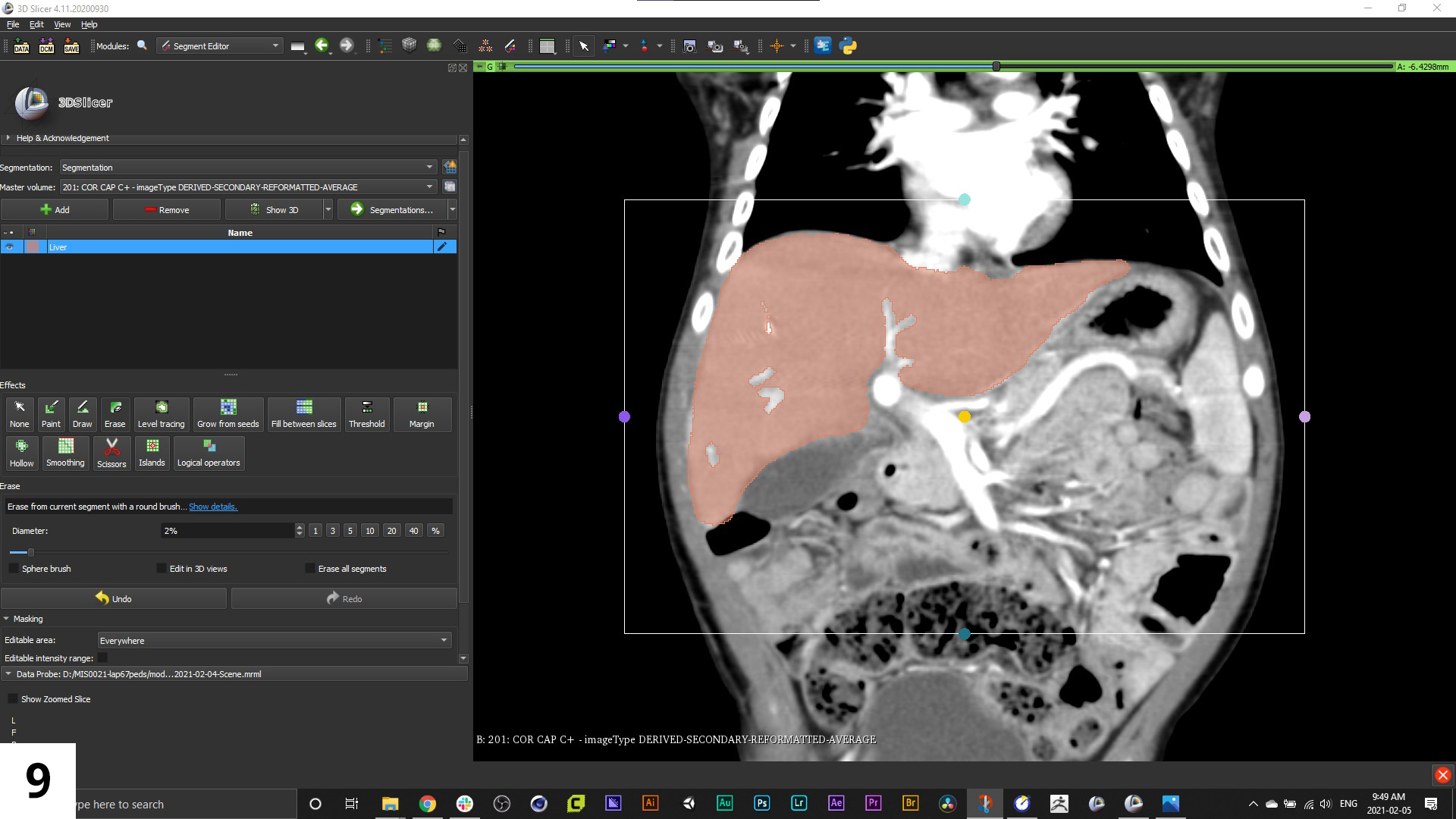The width and height of the screenshot is (1456, 819).
Task: Open the Python interactor icon
Action: [849, 46]
